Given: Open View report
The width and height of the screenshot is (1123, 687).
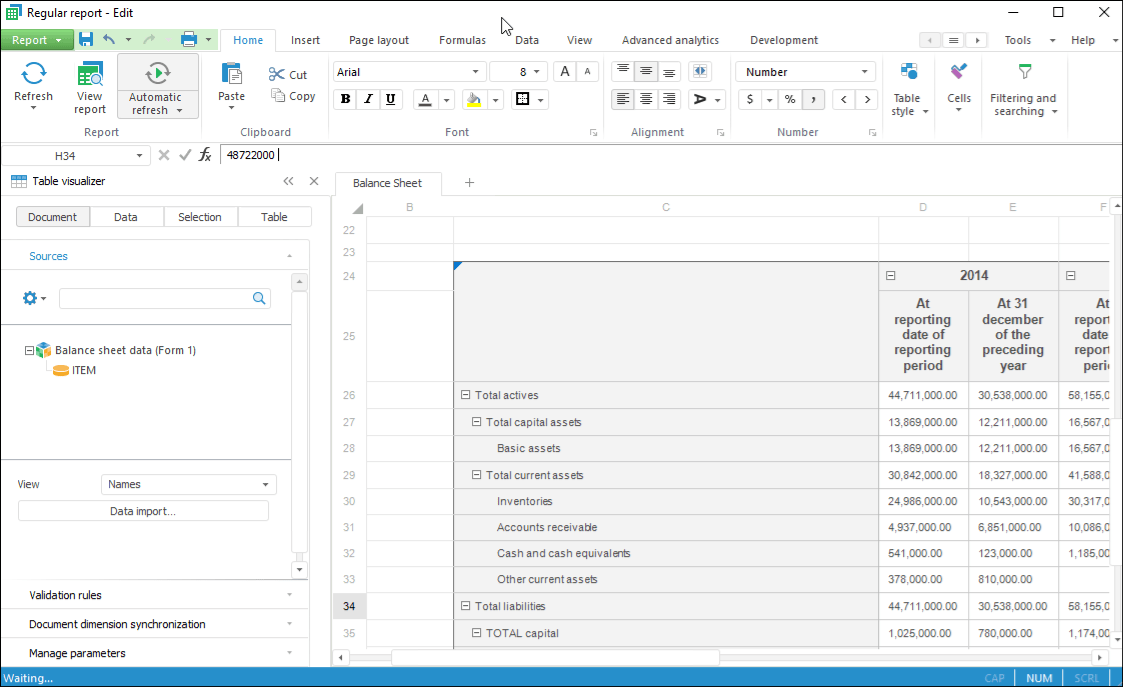Looking at the screenshot, I should point(90,86).
